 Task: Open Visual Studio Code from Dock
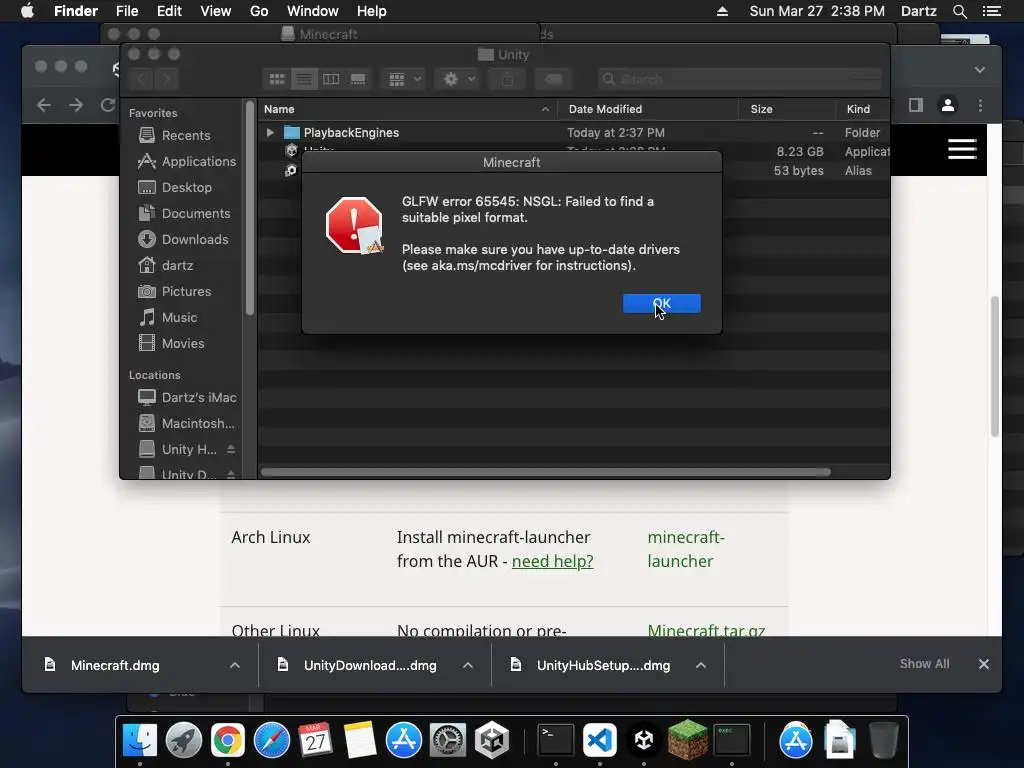point(600,740)
